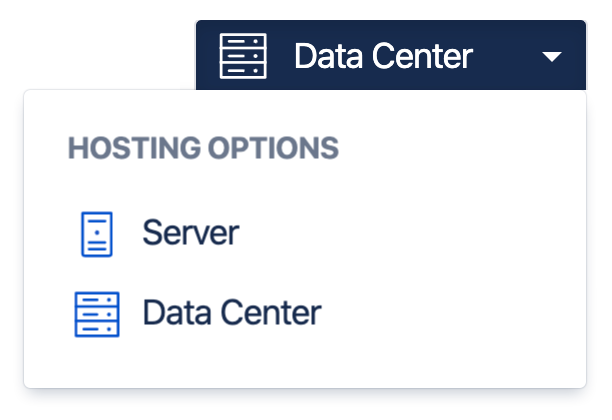Click the HOSTING OPTIONS section heading
This screenshot has width=612, height=420.
(203, 149)
